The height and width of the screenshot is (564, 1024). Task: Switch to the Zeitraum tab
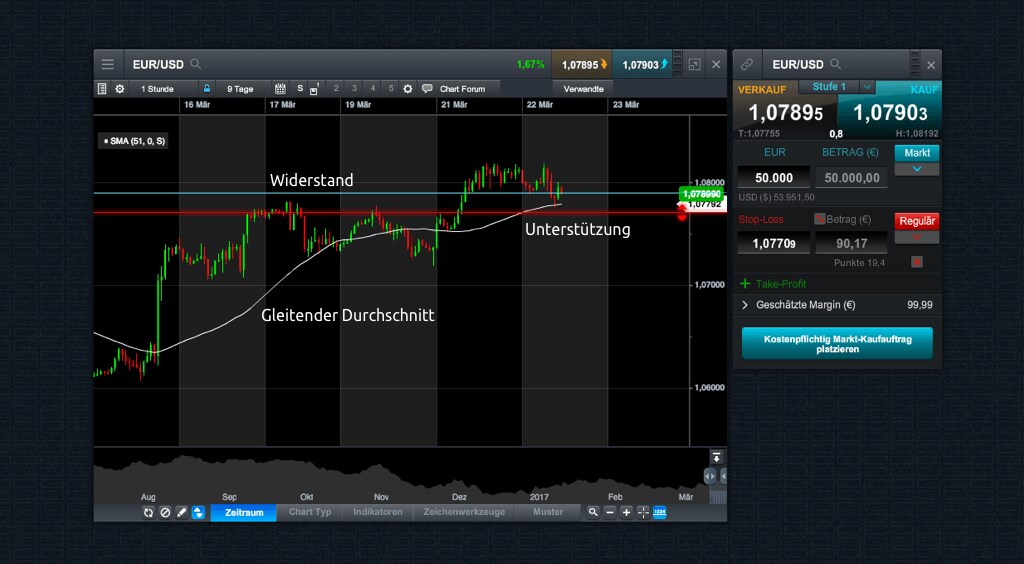point(244,512)
